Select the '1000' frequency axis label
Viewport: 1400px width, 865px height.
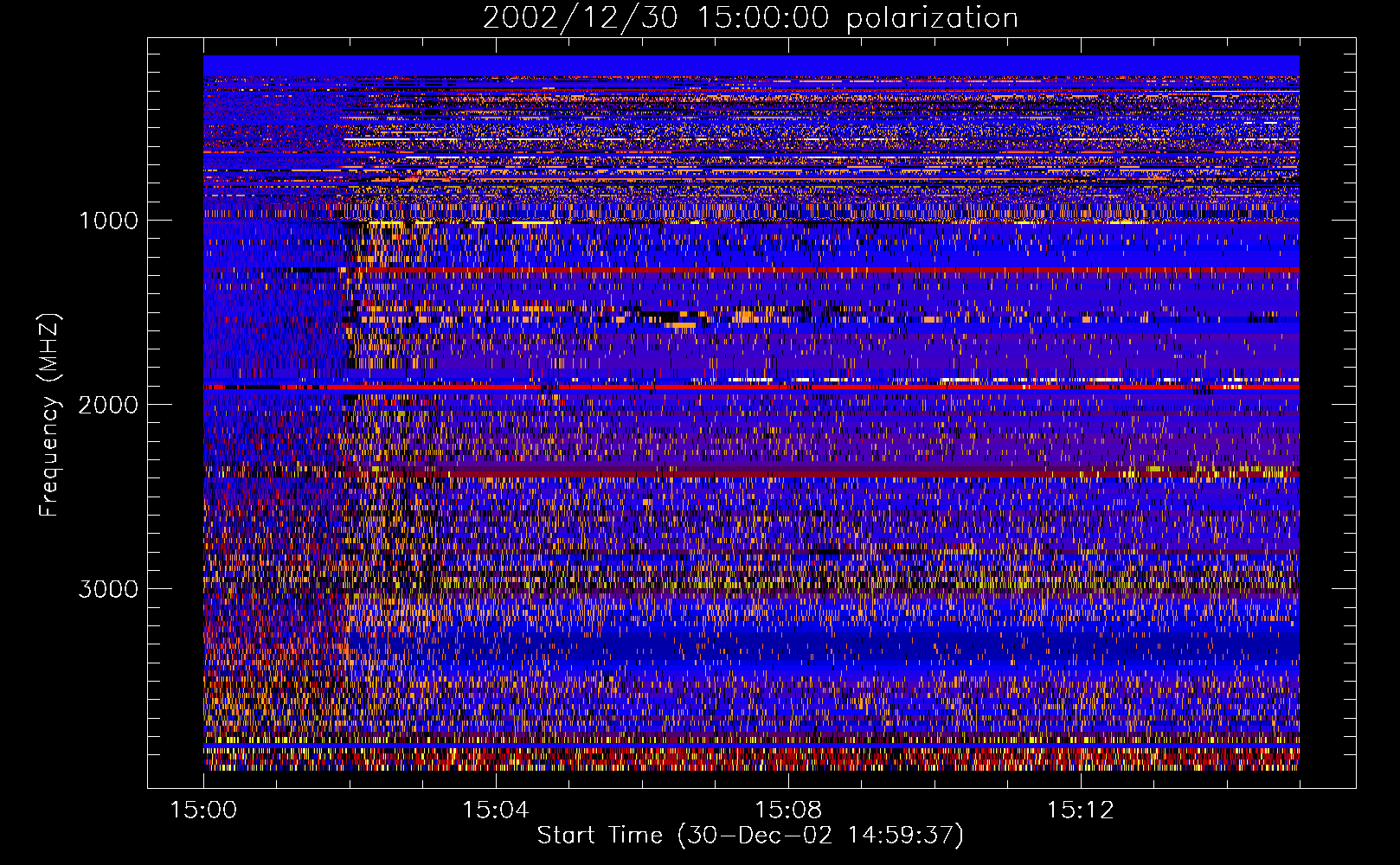(x=108, y=221)
